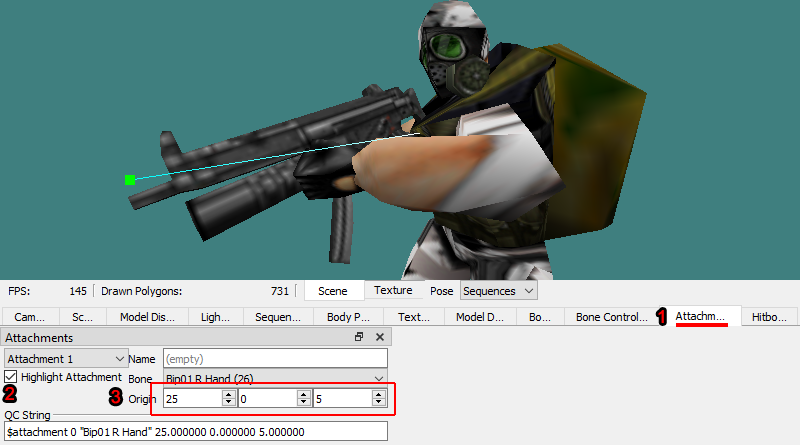Close the Attachments panel

380,337
